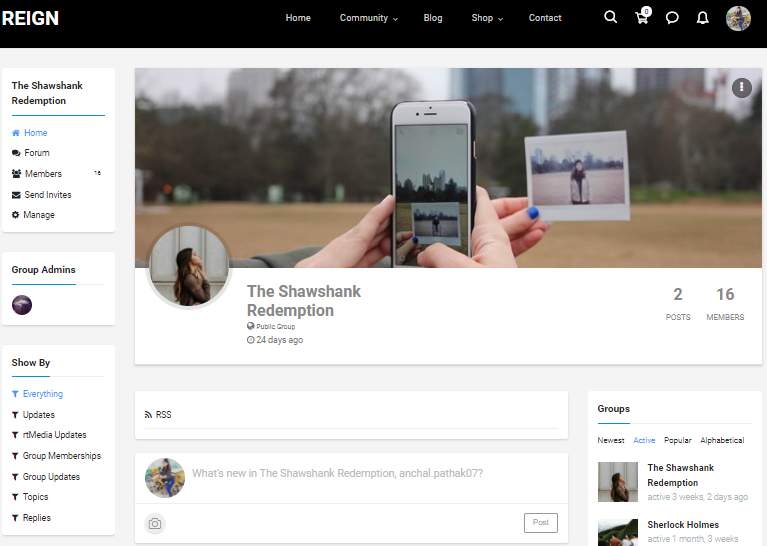Open the group options exclamation icon on cover

pos(742,88)
